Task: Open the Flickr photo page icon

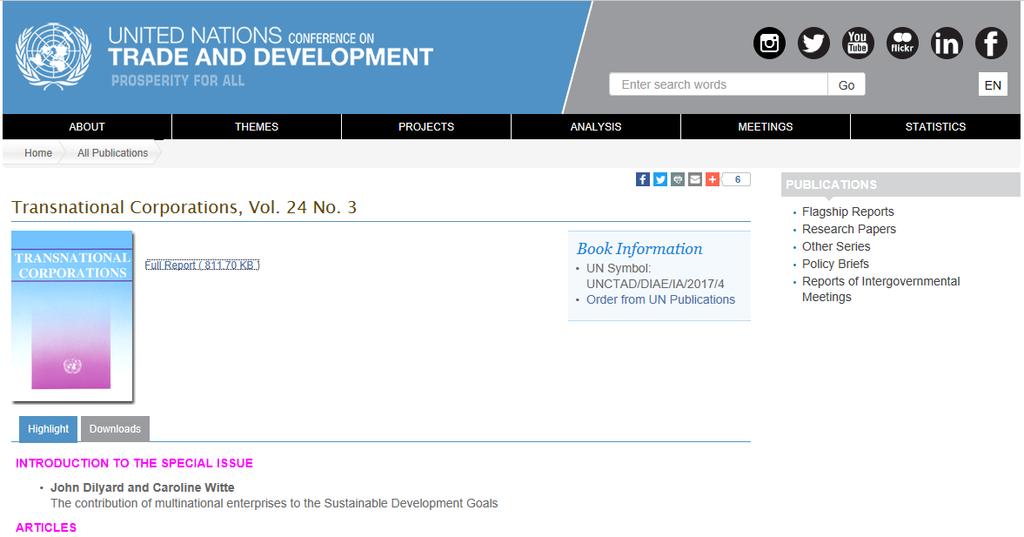Action: [x=903, y=43]
